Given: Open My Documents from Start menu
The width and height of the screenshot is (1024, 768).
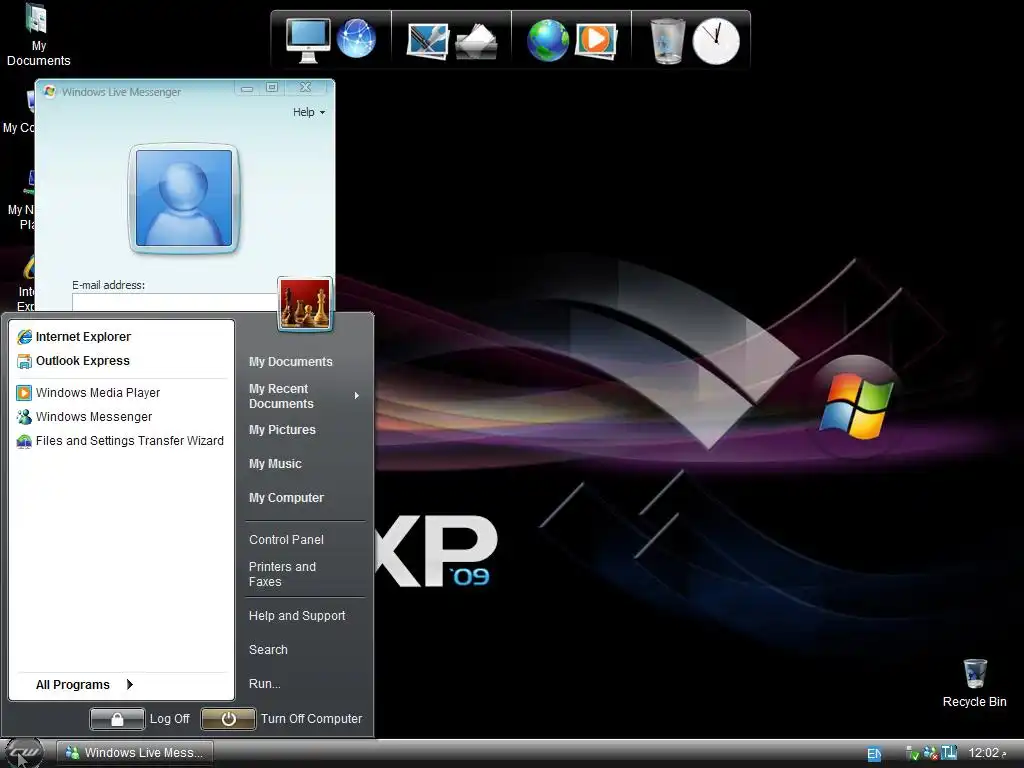Looking at the screenshot, I should pos(291,362).
